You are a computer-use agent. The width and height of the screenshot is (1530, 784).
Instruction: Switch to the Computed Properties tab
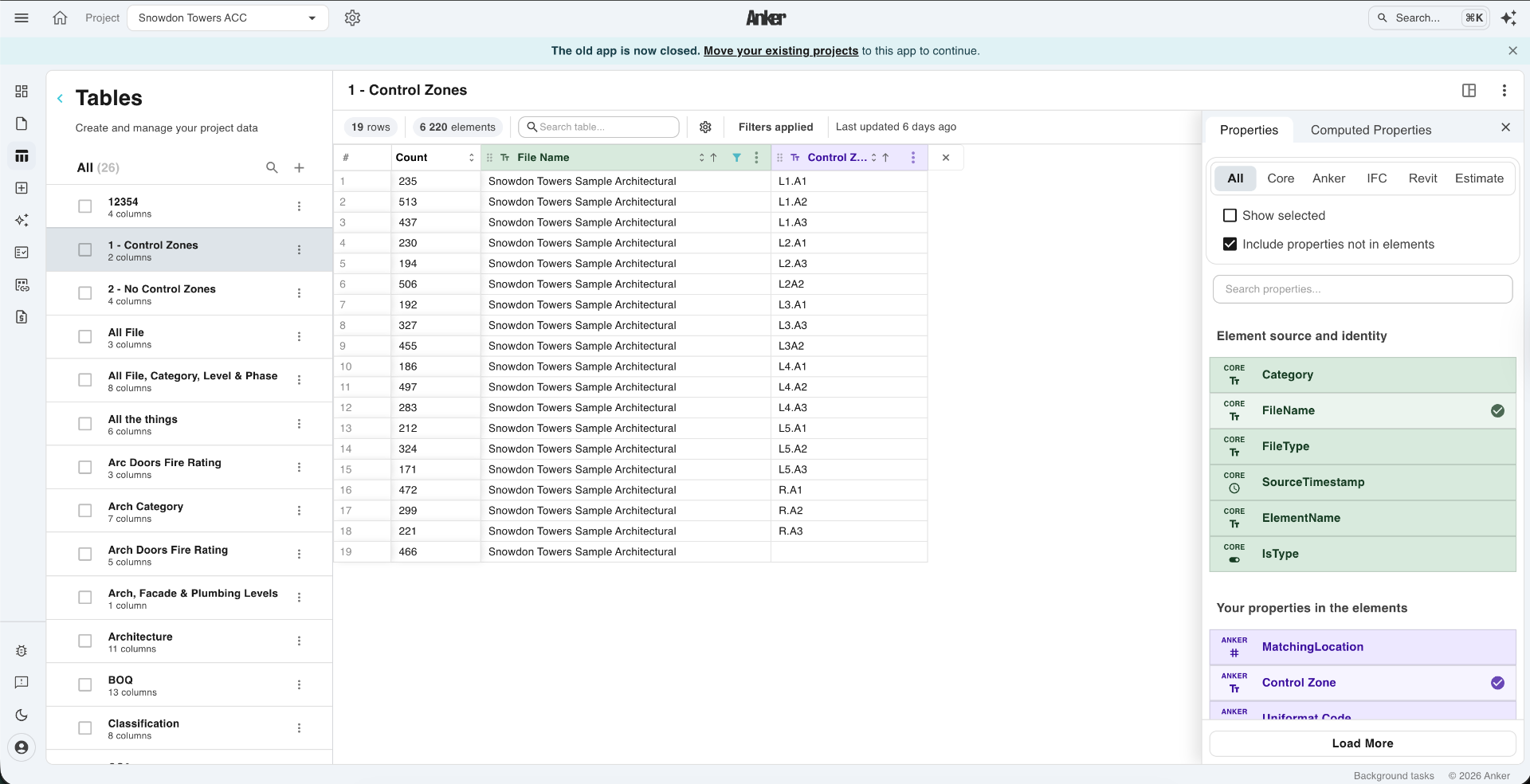click(x=1371, y=130)
